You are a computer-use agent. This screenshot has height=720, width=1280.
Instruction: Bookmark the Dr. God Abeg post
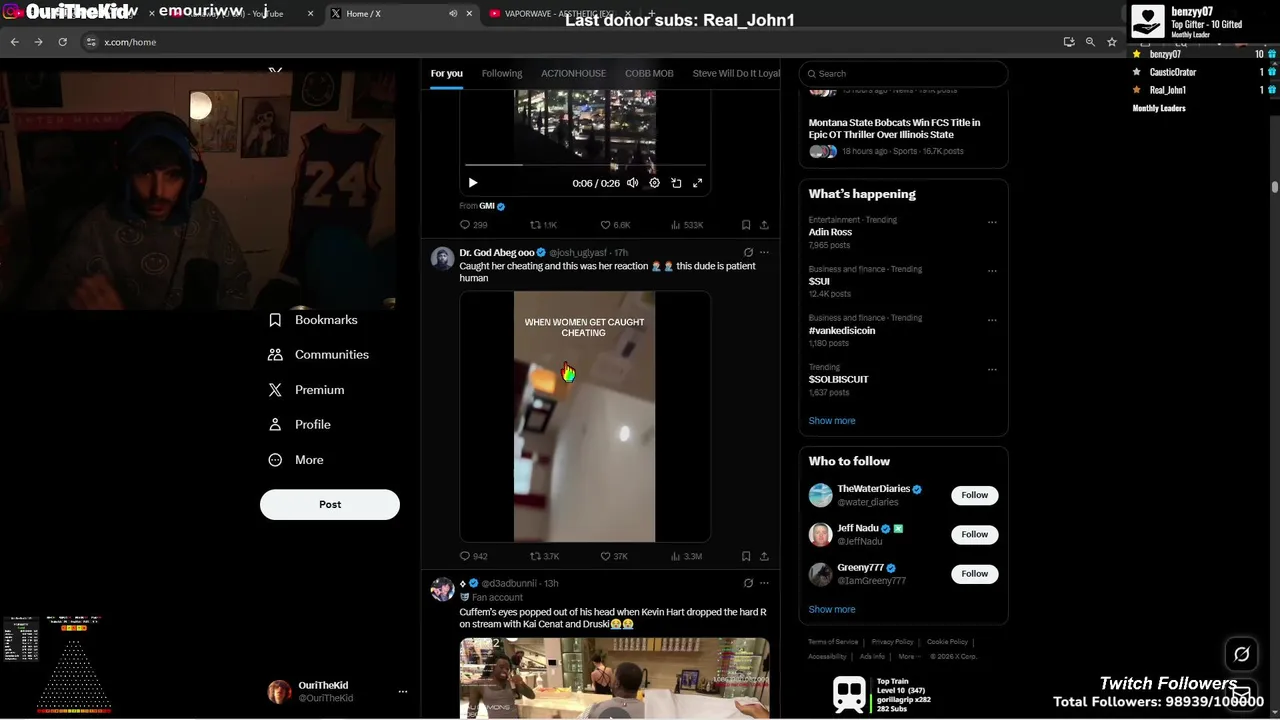coord(746,556)
